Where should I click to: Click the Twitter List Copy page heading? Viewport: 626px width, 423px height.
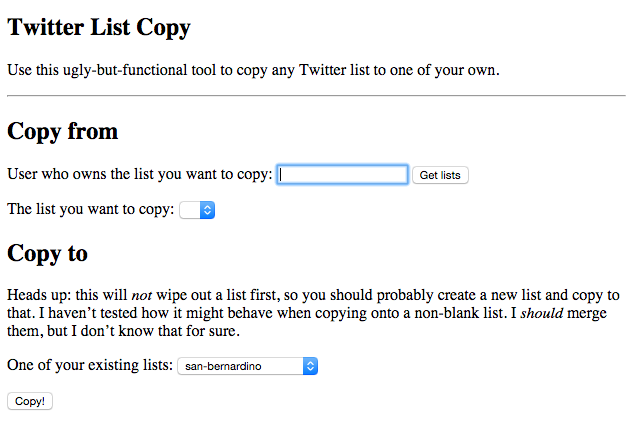point(99,28)
